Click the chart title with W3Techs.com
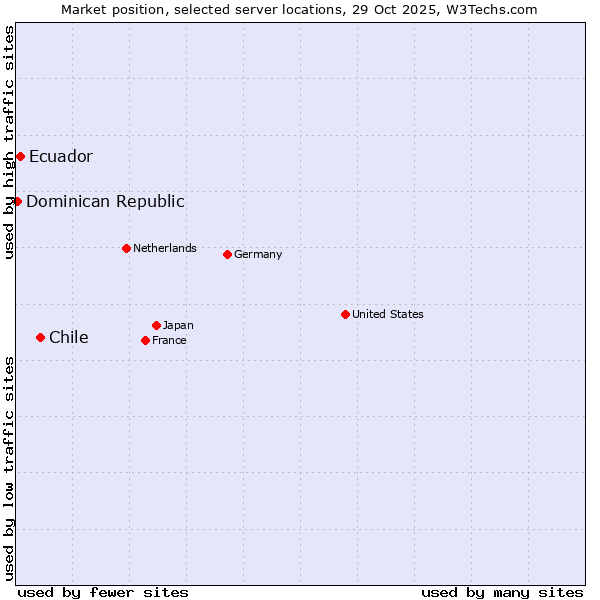 click(x=299, y=9)
